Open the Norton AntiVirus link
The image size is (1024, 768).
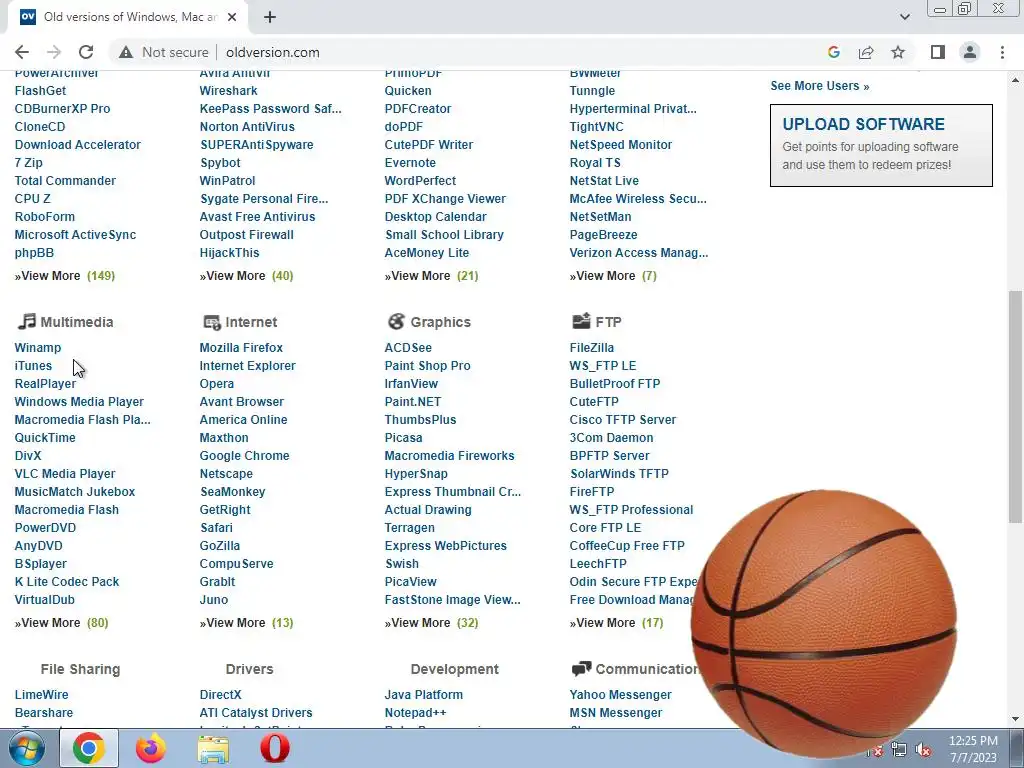click(247, 127)
